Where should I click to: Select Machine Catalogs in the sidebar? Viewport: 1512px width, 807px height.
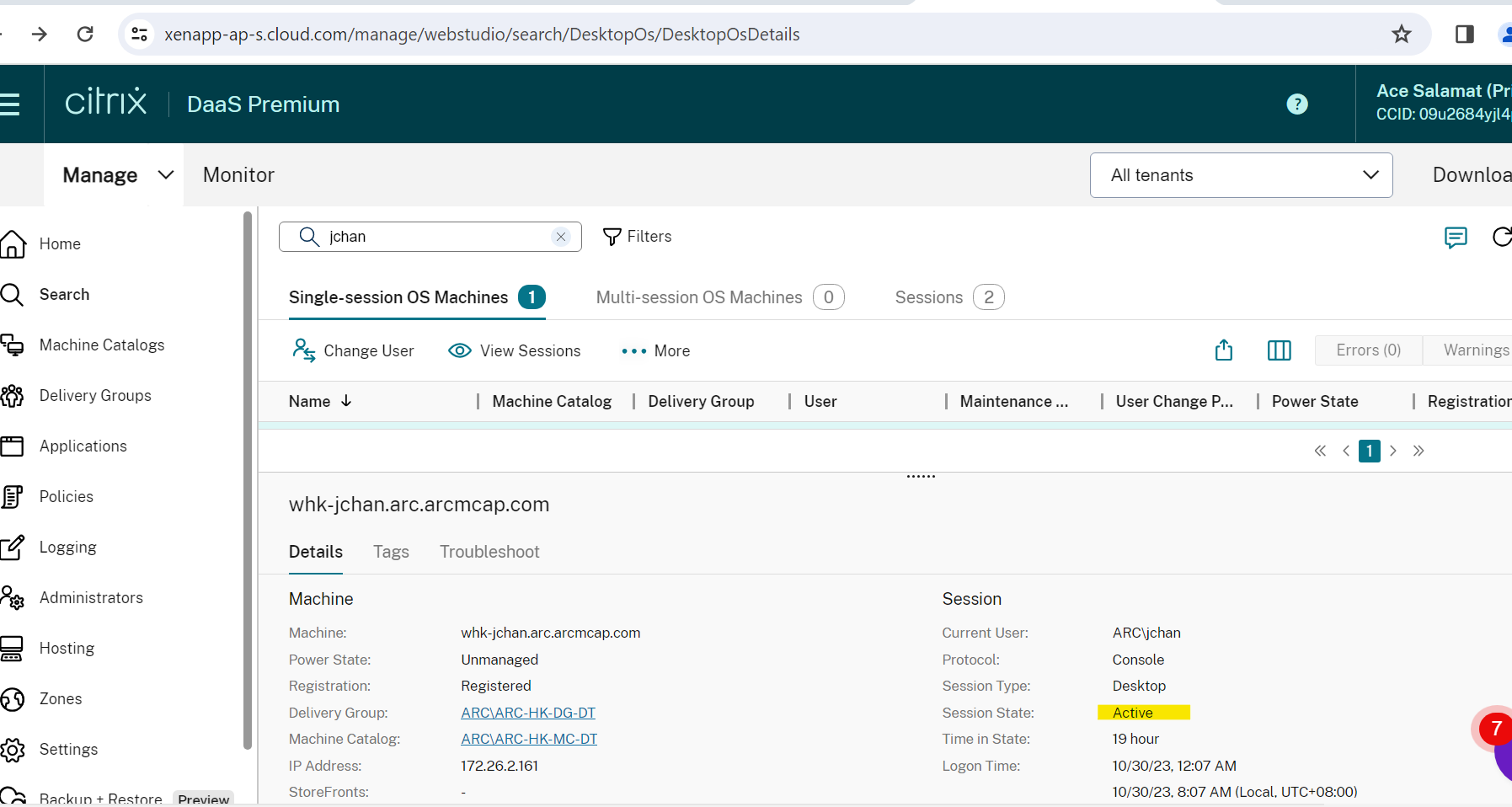coord(101,345)
